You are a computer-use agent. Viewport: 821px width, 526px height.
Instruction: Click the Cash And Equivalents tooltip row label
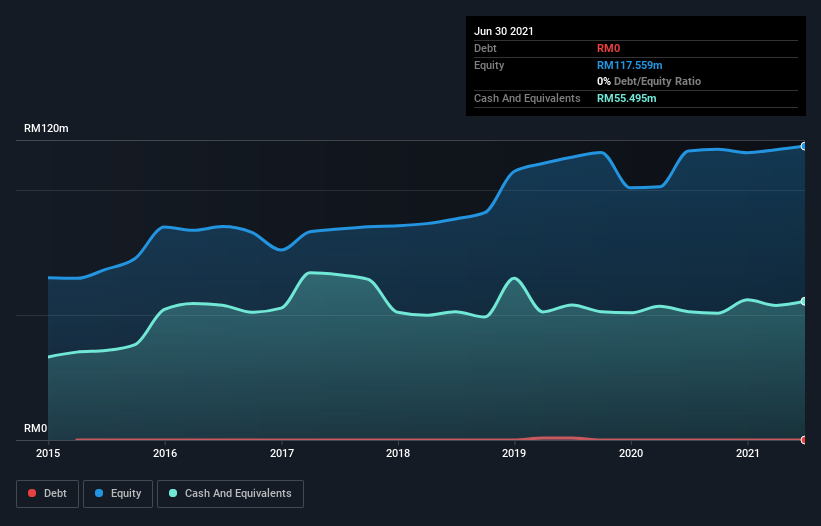click(527, 98)
